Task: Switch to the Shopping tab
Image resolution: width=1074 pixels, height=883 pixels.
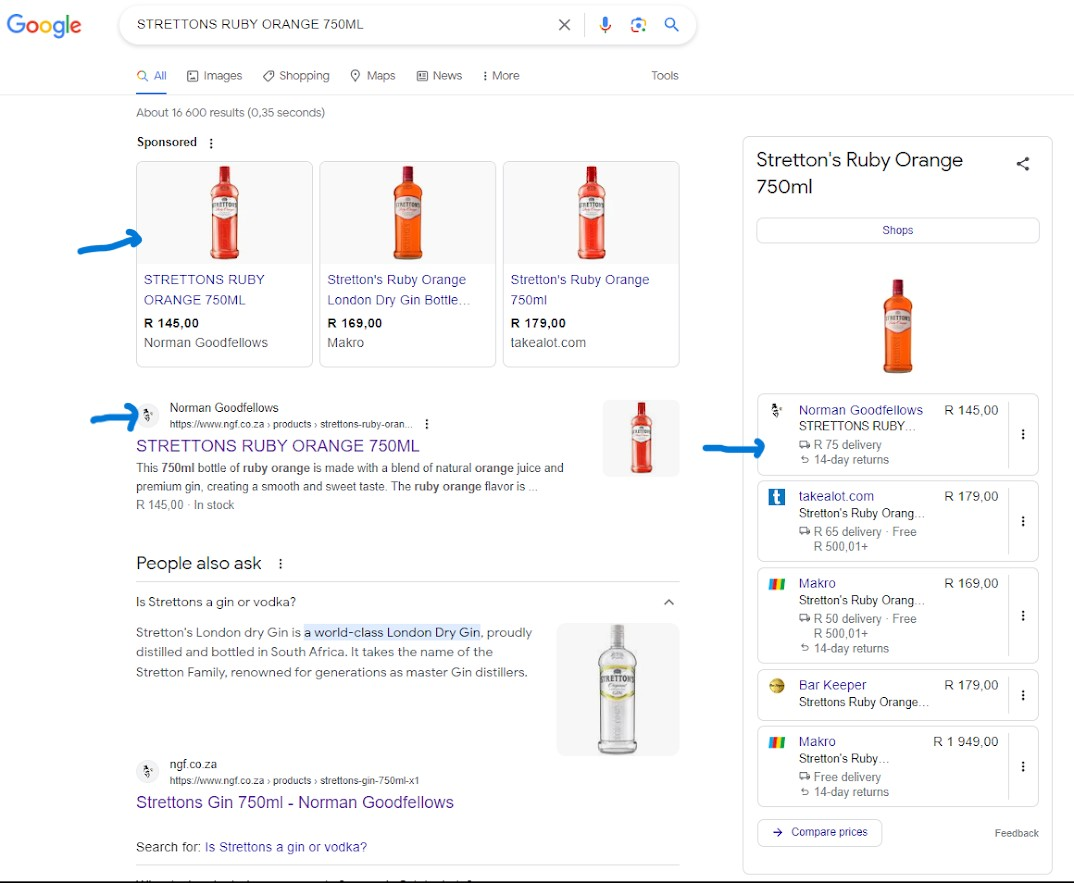Action: [296, 76]
